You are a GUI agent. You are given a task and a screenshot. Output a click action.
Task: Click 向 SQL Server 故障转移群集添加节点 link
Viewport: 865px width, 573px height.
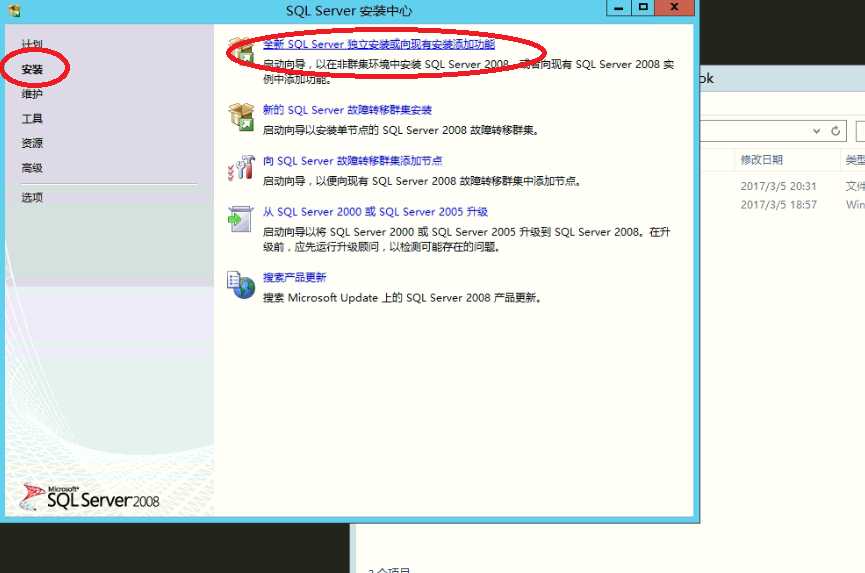point(353,160)
